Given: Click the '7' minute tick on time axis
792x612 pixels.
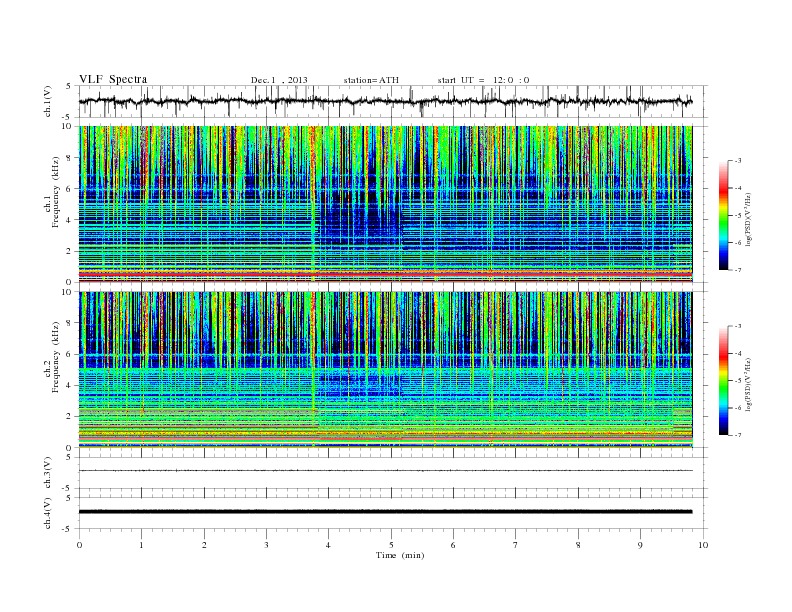Looking at the screenshot, I should [516, 545].
